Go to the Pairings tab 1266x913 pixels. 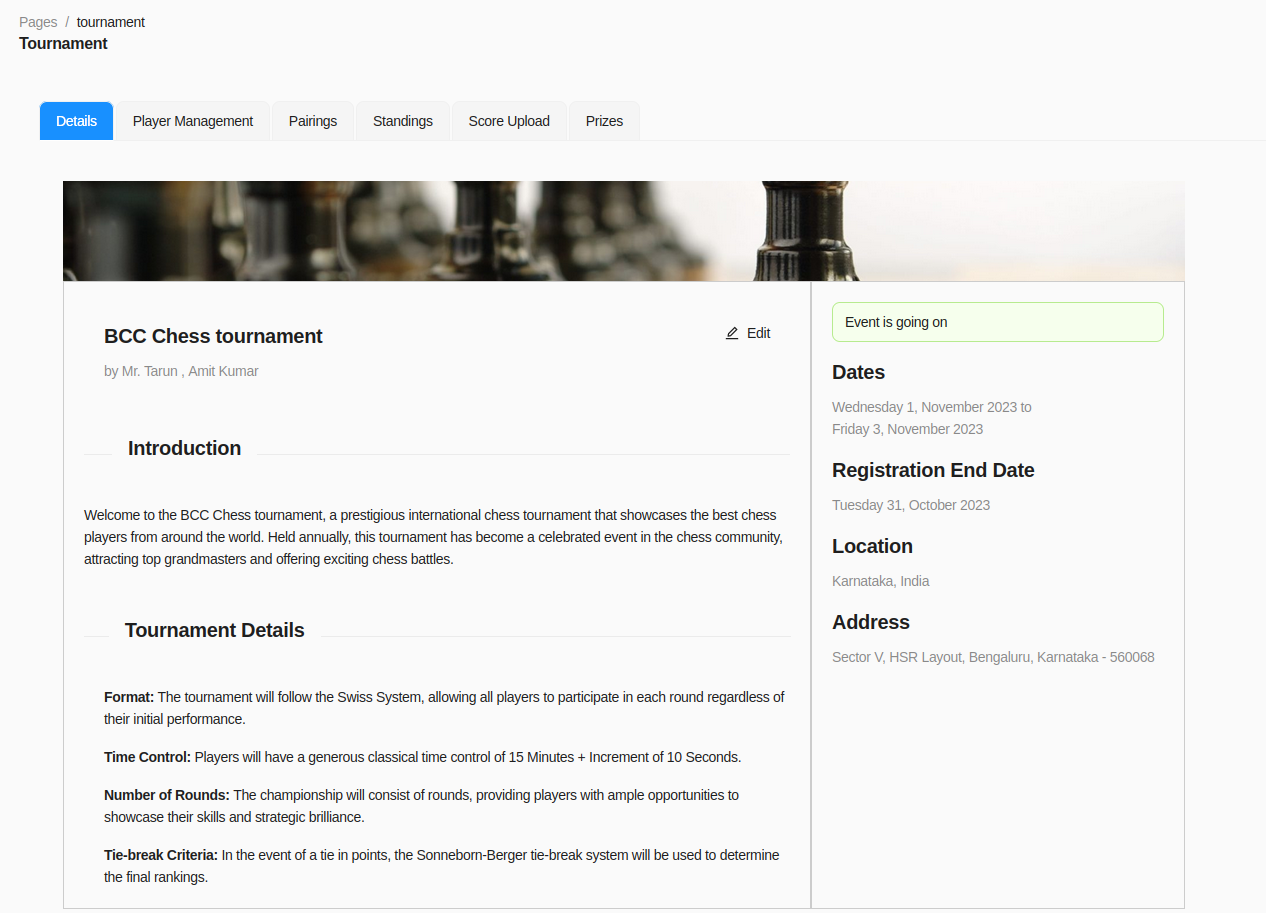click(313, 121)
